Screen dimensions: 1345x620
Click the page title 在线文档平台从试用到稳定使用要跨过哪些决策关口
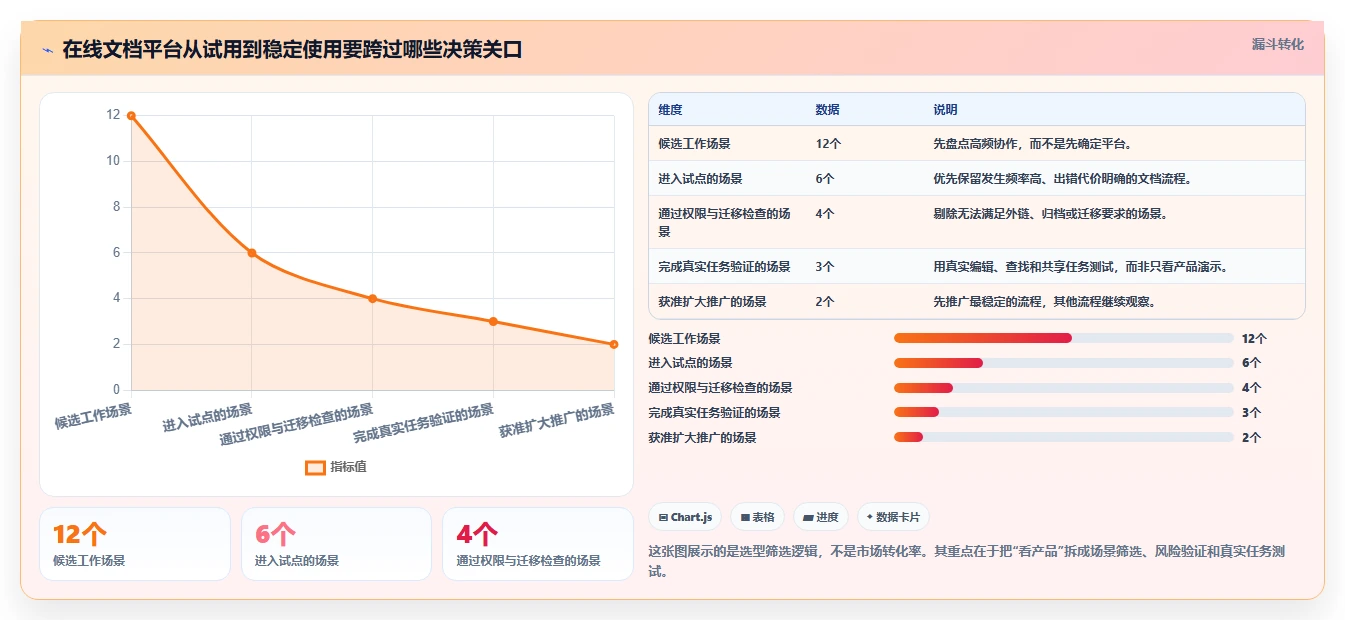point(292,50)
